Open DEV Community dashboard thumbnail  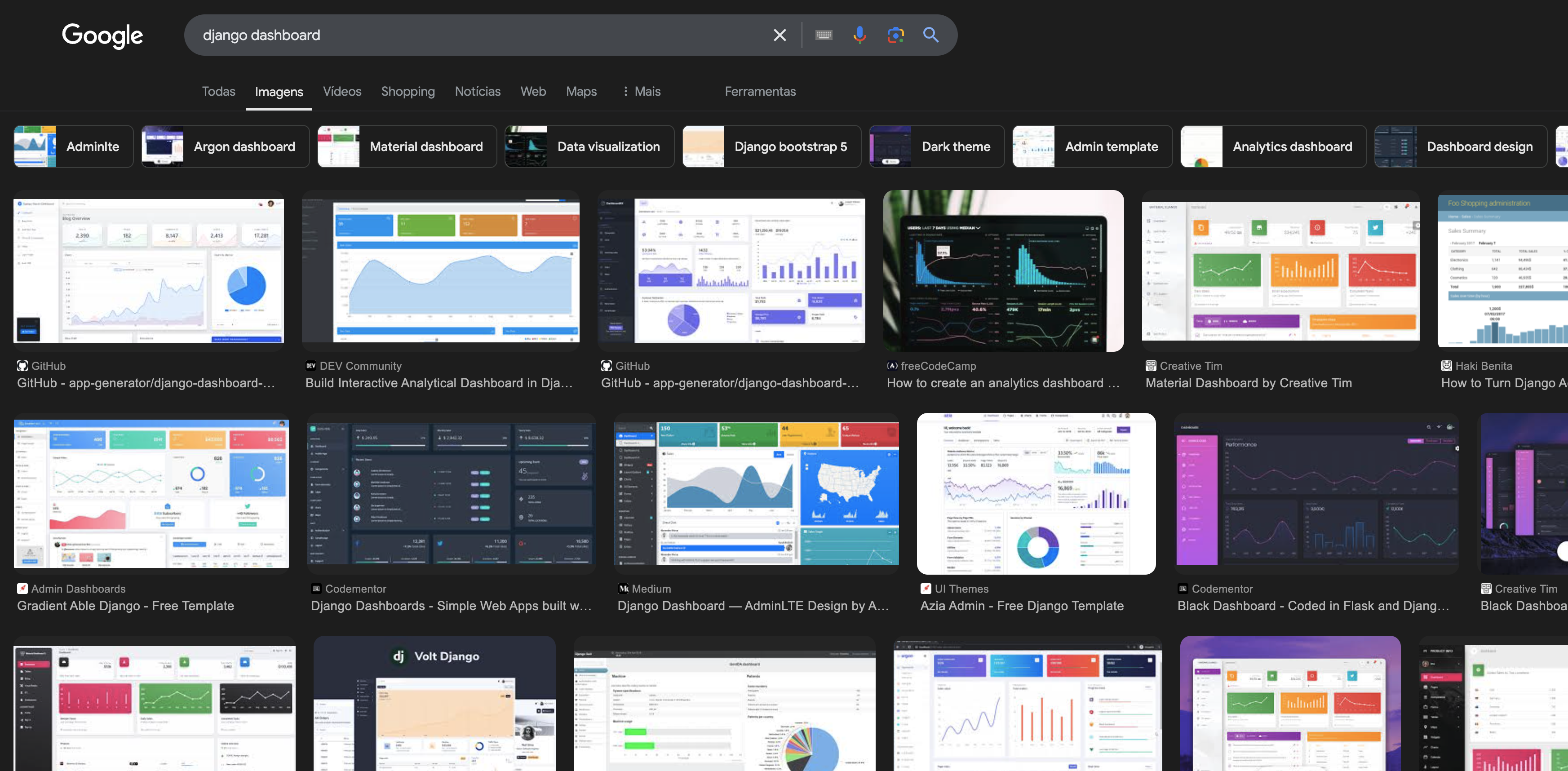tap(441, 271)
